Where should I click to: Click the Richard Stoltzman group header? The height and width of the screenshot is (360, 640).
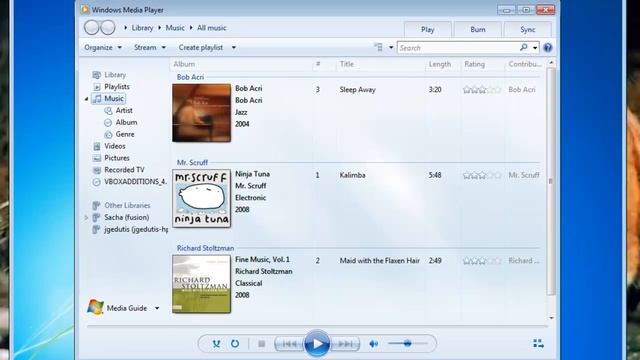(205, 248)
